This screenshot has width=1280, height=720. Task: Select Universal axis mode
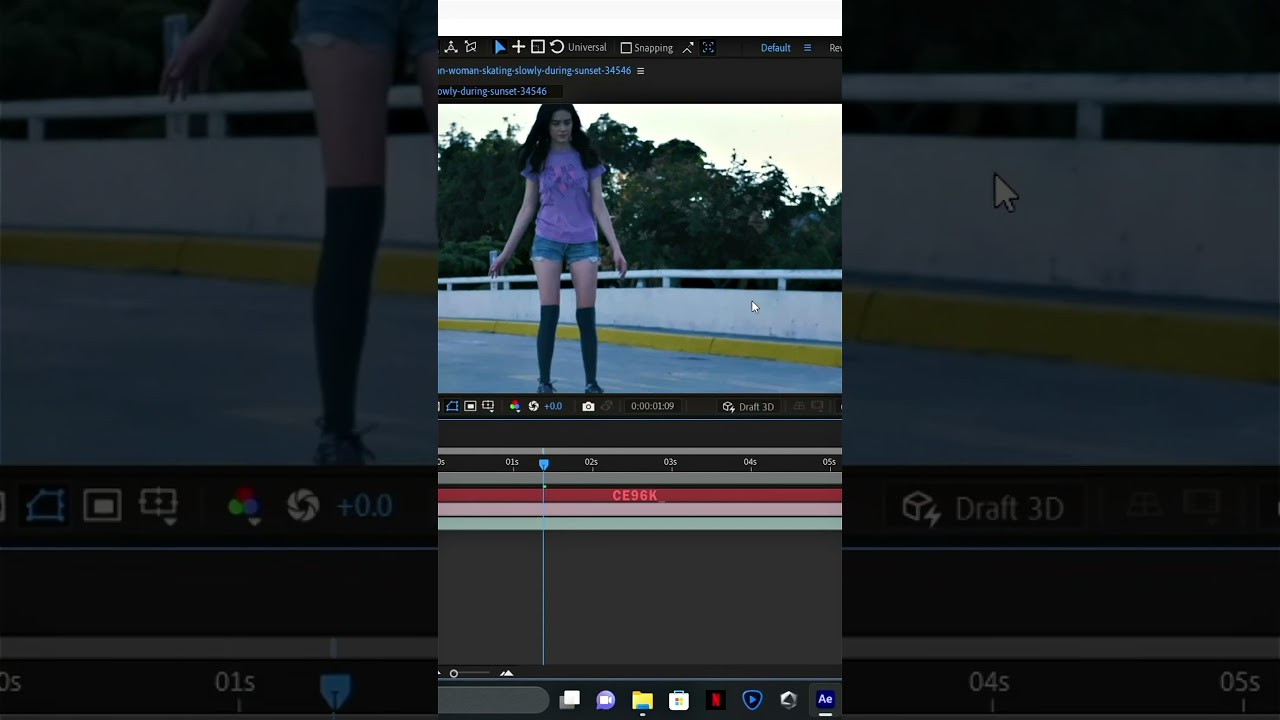tap(587, 47)
